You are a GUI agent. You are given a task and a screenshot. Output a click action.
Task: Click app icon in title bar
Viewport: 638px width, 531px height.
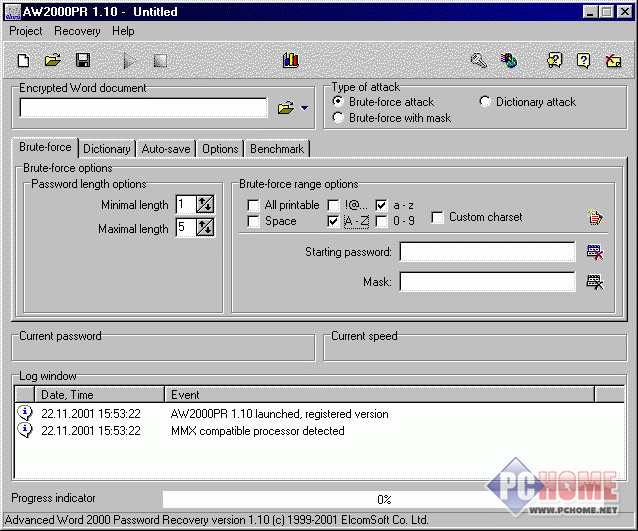(x=12, y=11)
